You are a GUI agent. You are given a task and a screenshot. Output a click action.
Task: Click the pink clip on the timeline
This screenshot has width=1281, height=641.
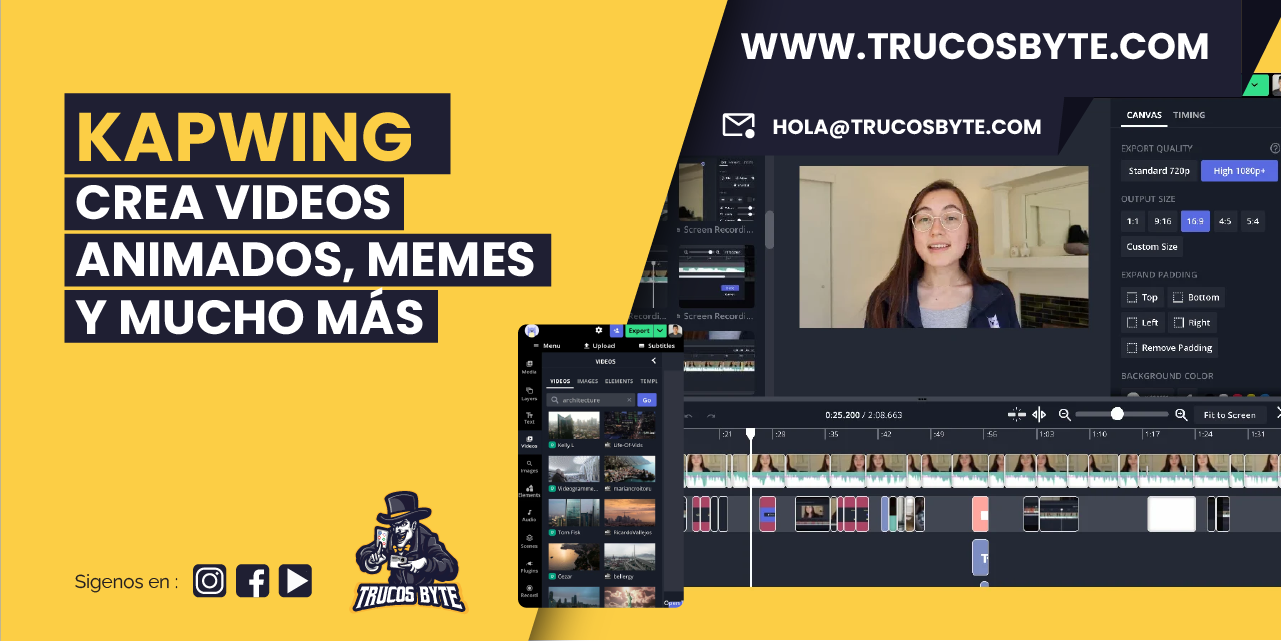tap(981, 514)
